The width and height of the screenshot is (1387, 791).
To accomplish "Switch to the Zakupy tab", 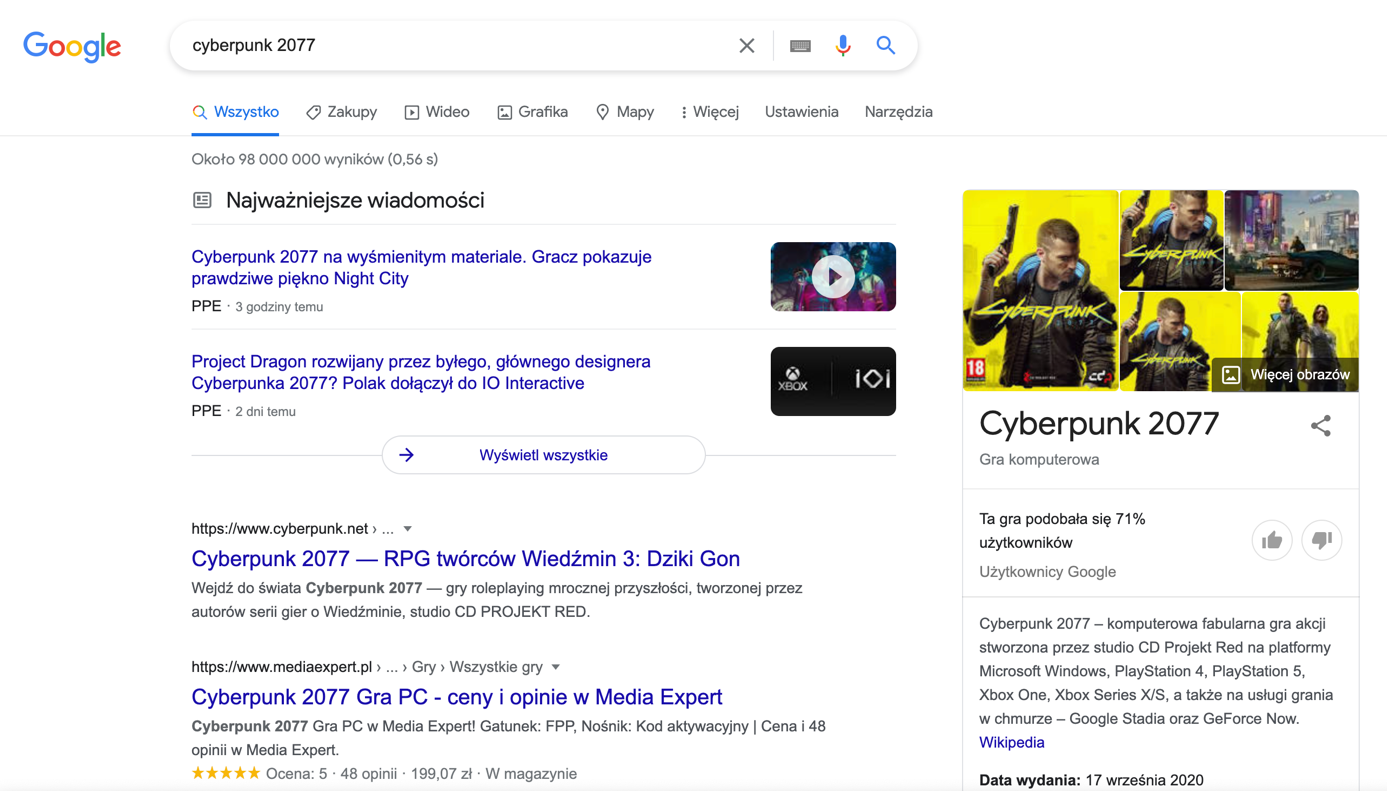I will tap(341, 112).
